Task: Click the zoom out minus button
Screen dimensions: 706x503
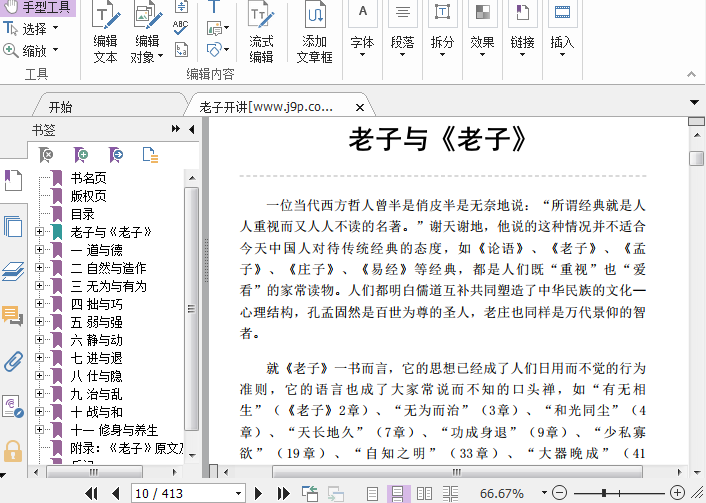Action: [x=559, y=493]
